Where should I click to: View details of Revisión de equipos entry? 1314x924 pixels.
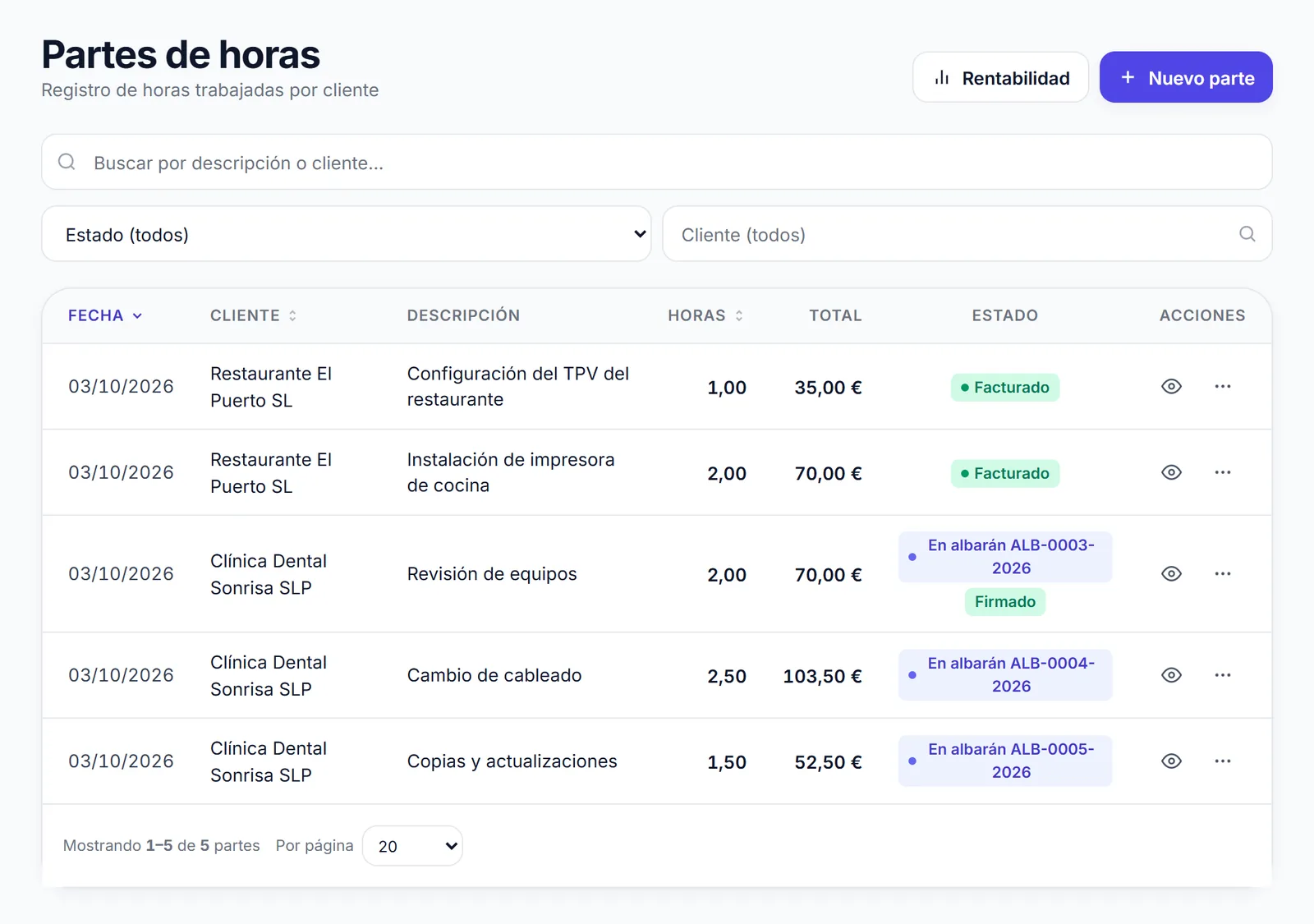coord(1171,573)
